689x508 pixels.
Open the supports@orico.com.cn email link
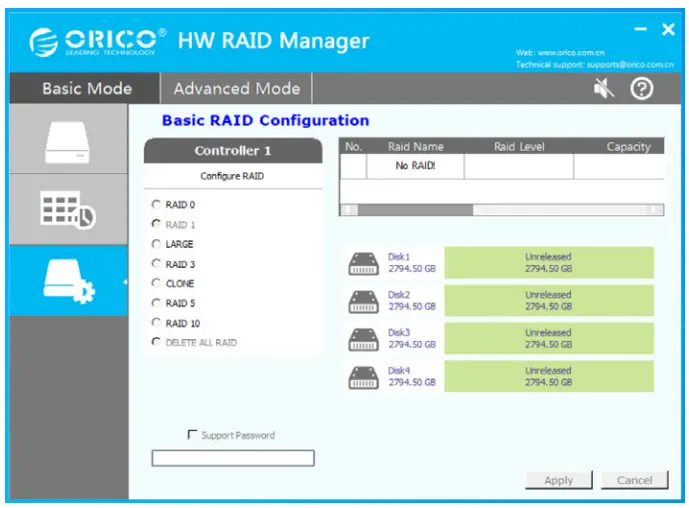click(x=630, y=65)
